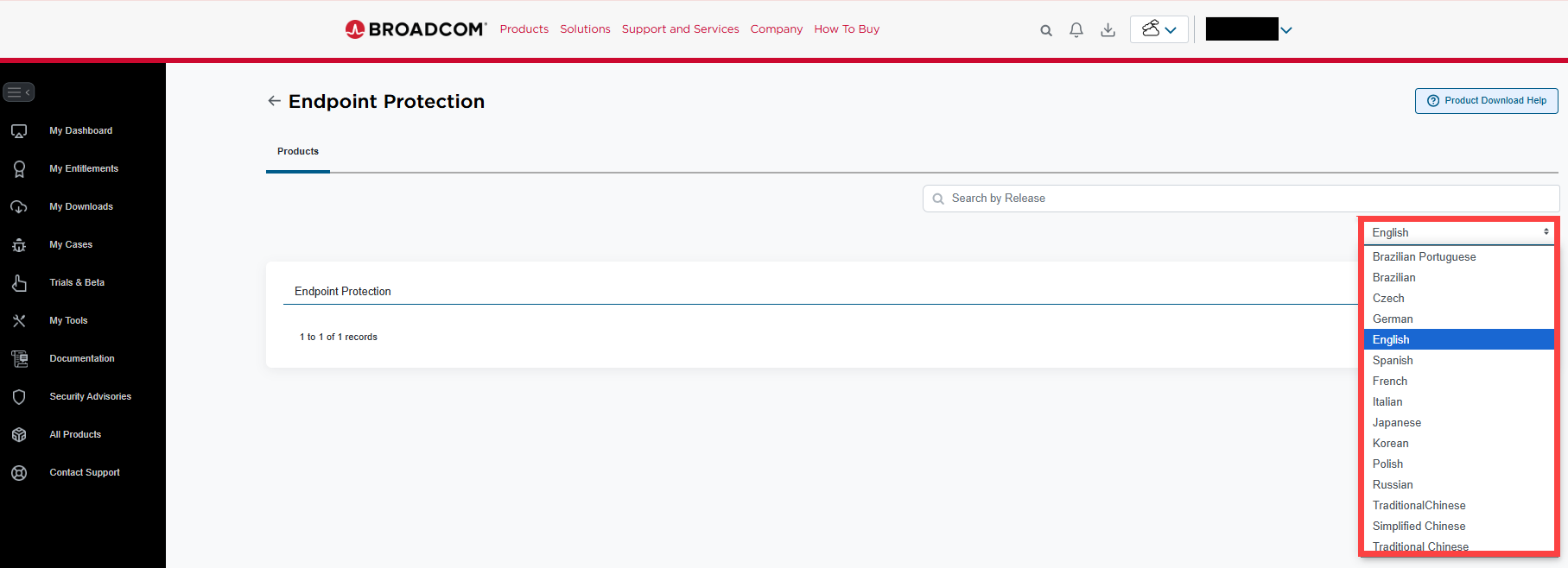Toggle the English language select box

click(x=1459, y=233)
